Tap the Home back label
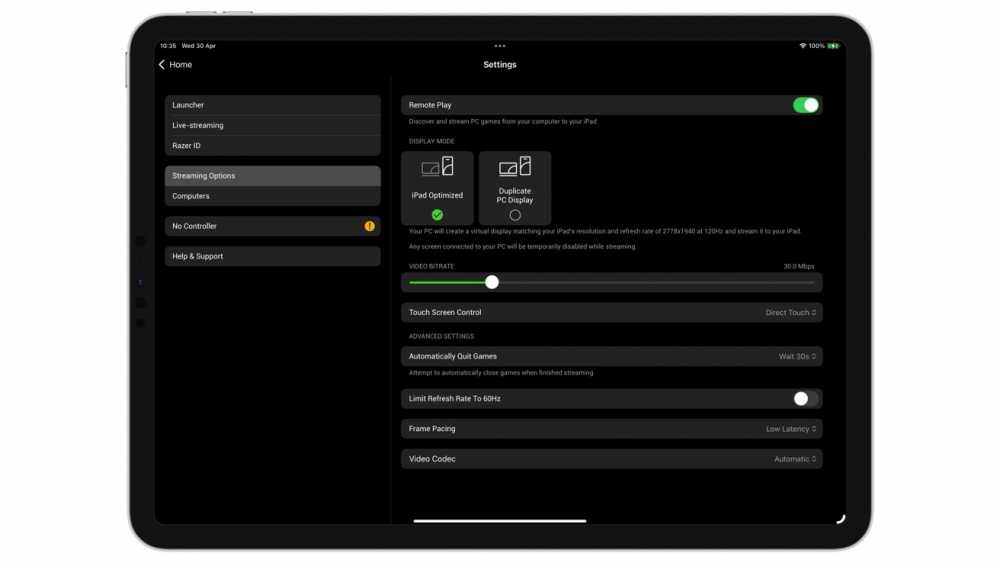 (180, 64)
